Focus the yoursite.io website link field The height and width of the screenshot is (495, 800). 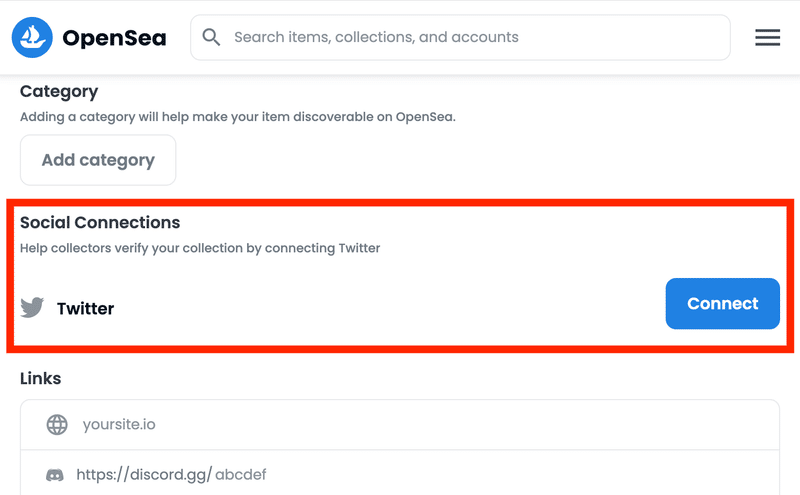400,425
